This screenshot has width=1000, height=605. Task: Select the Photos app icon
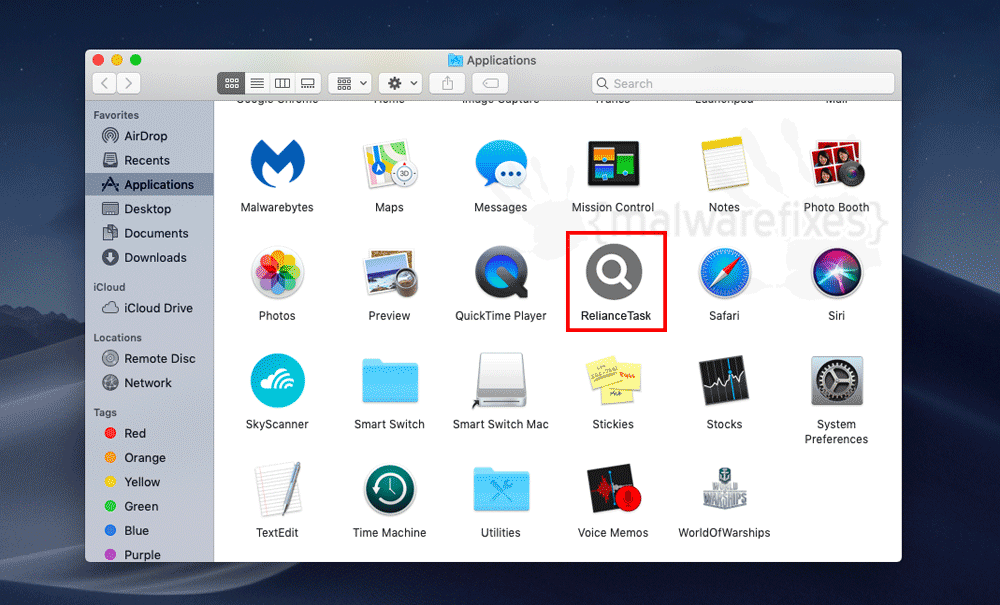point(277,273)
